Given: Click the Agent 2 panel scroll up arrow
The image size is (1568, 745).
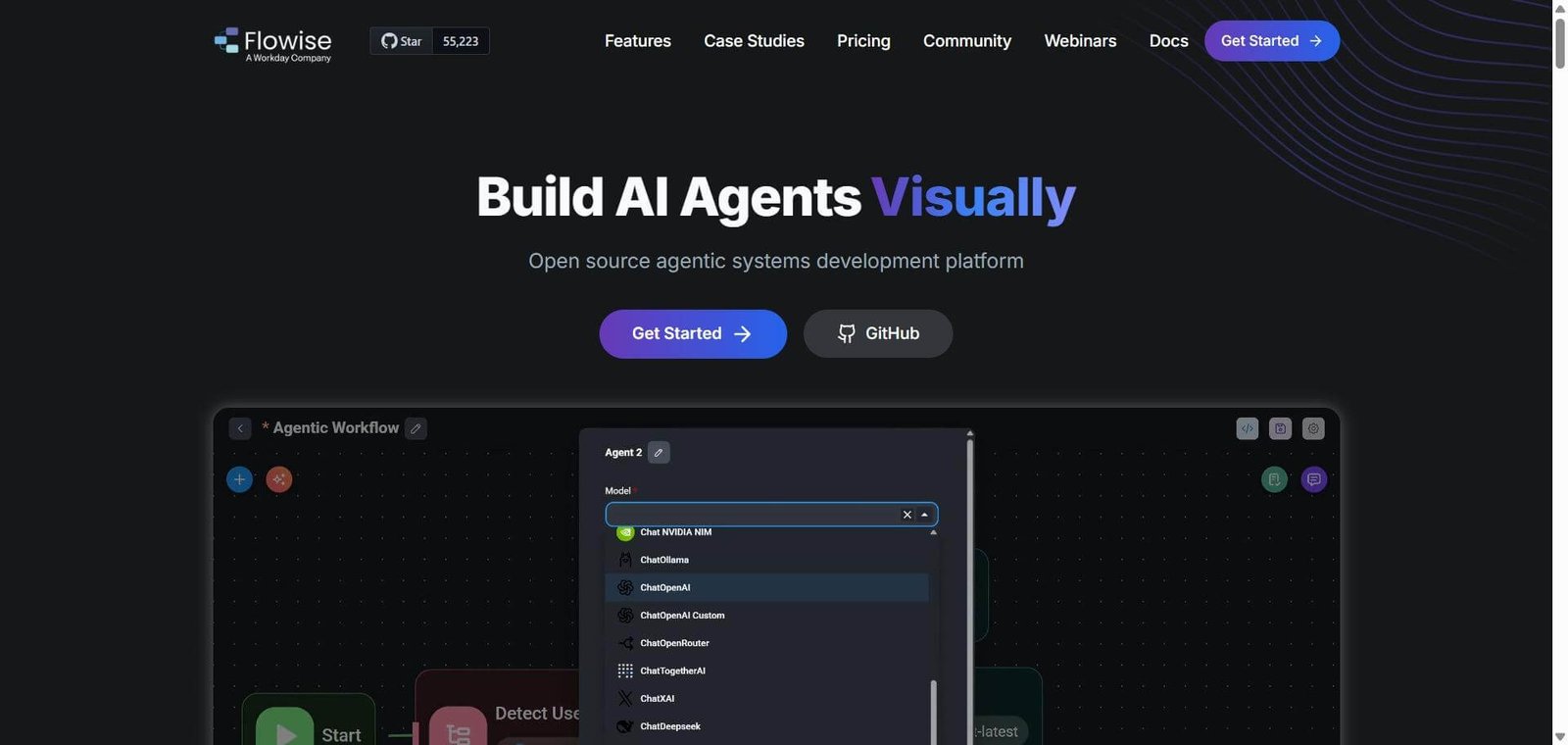Looking at the screenshot, I should [970, 433].
